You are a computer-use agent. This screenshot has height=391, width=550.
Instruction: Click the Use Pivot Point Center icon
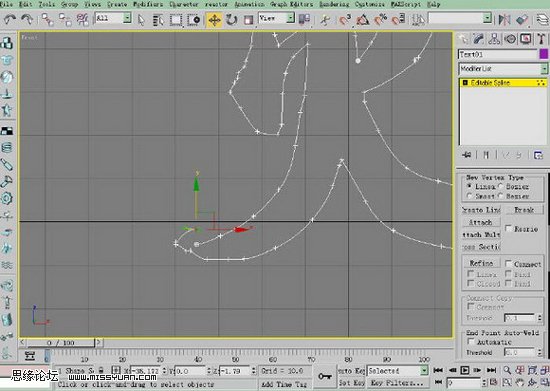[304, 19]
